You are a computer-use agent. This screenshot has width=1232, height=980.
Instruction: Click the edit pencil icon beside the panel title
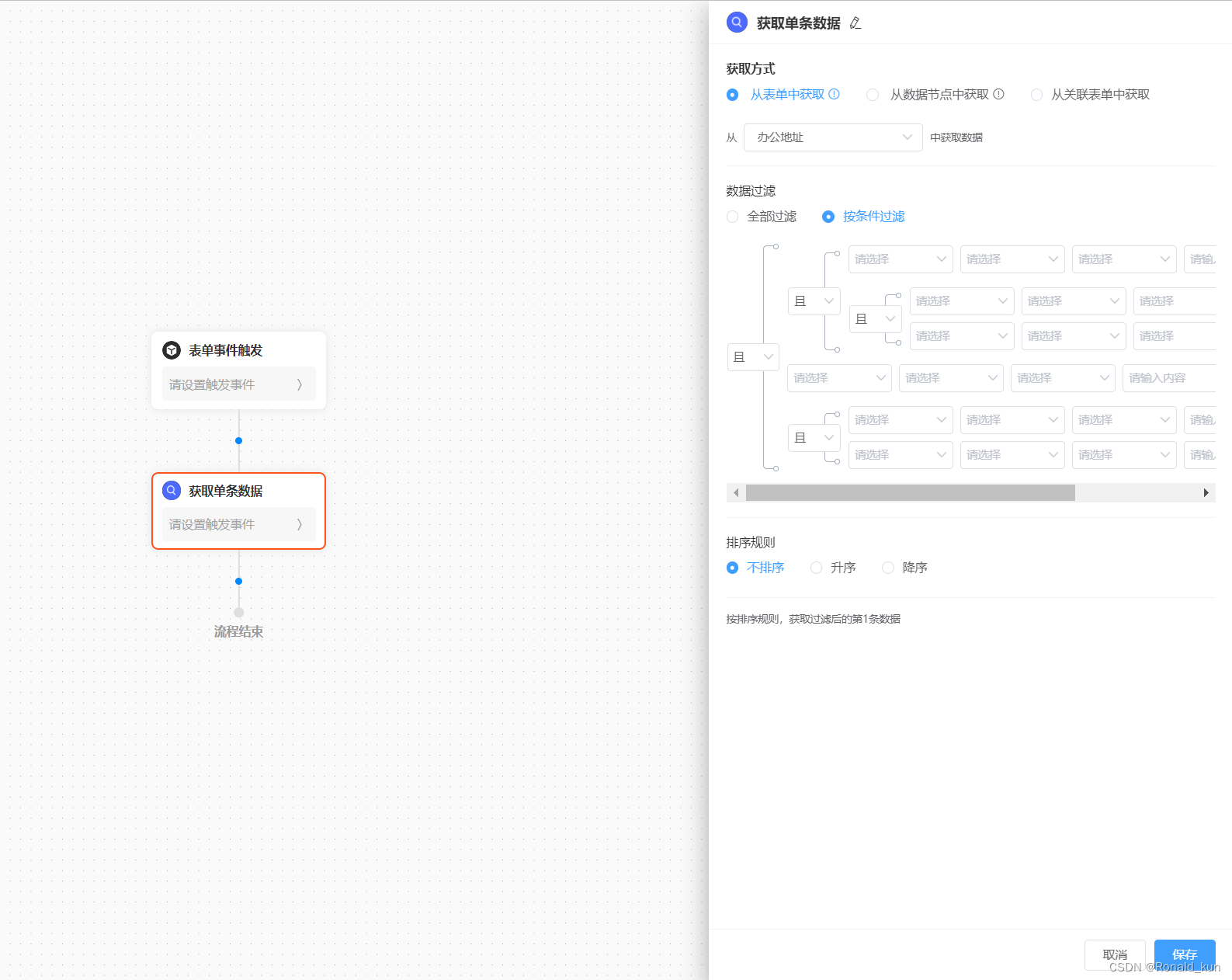click(x=855, y=23)
